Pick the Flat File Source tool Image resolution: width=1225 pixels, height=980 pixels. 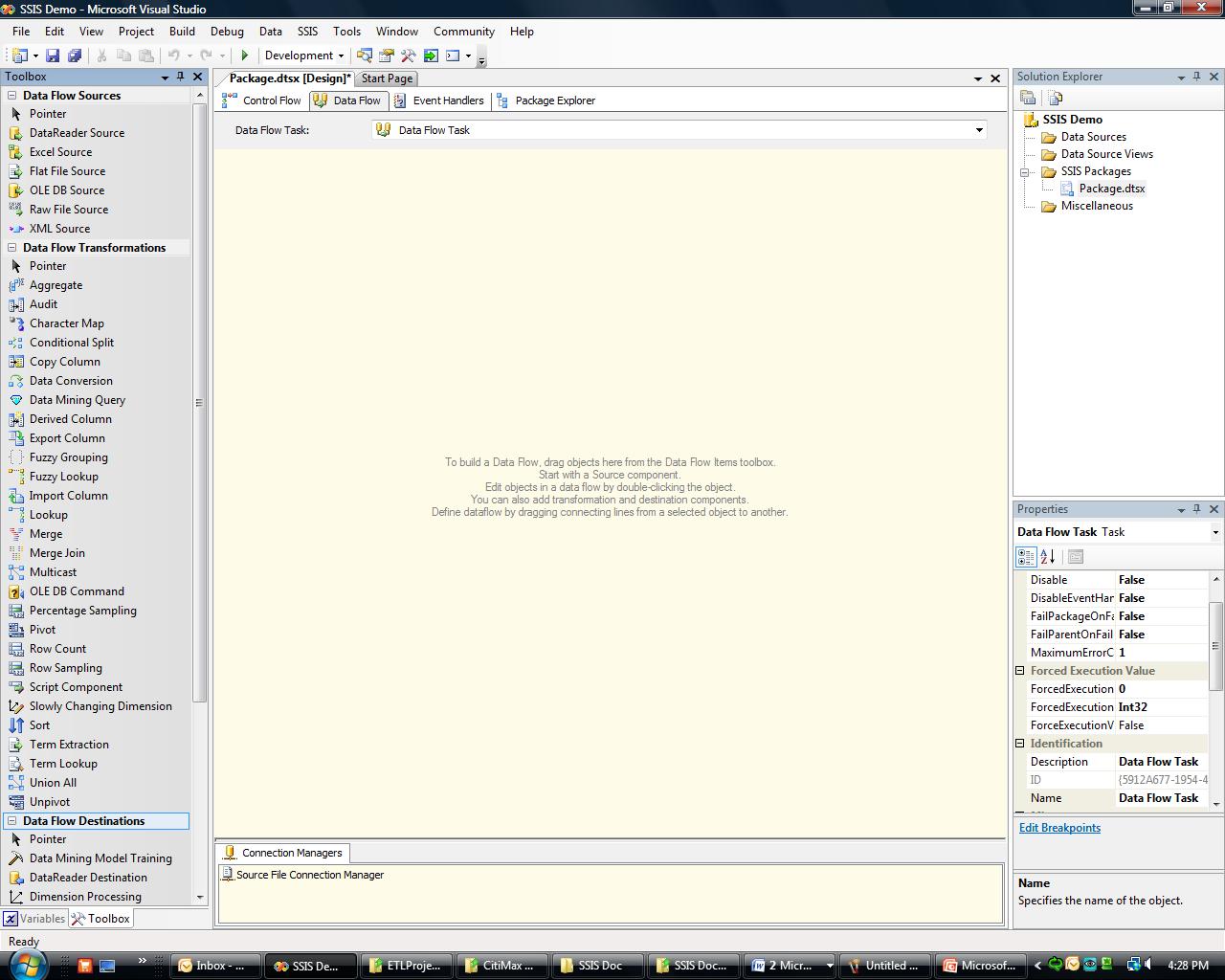click(67, 171)
